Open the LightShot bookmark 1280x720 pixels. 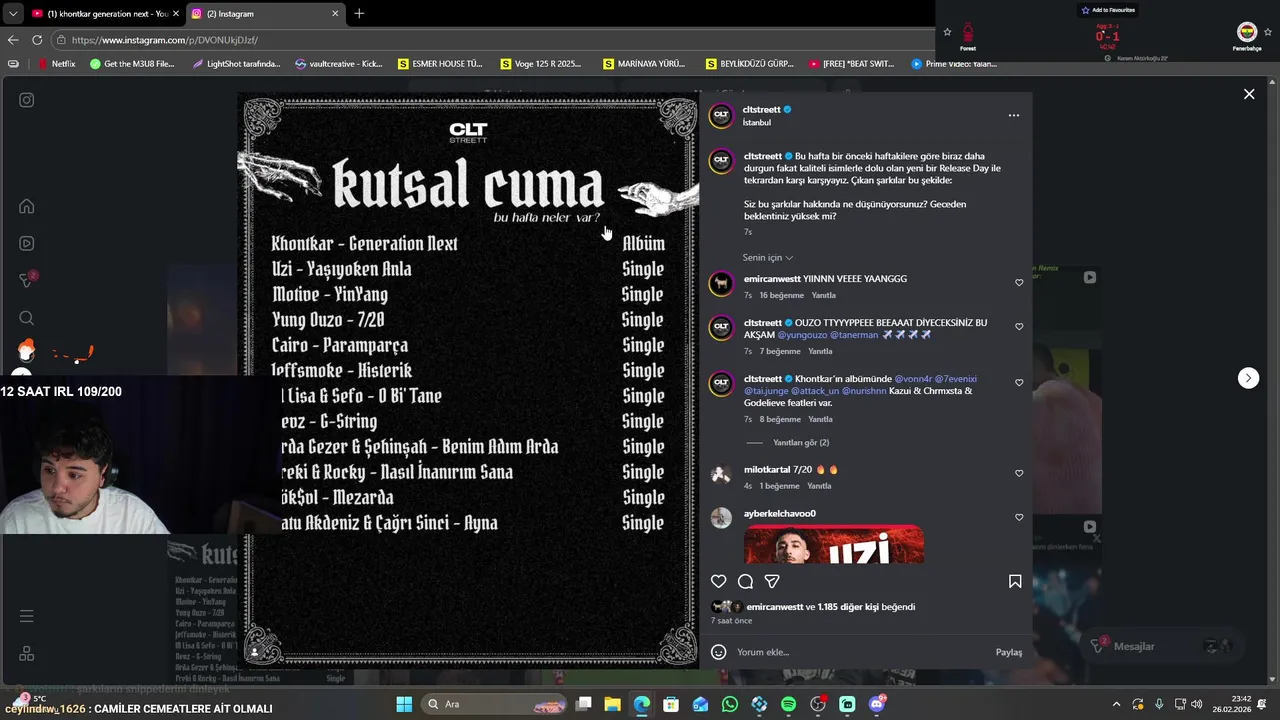tap(235, 64)
